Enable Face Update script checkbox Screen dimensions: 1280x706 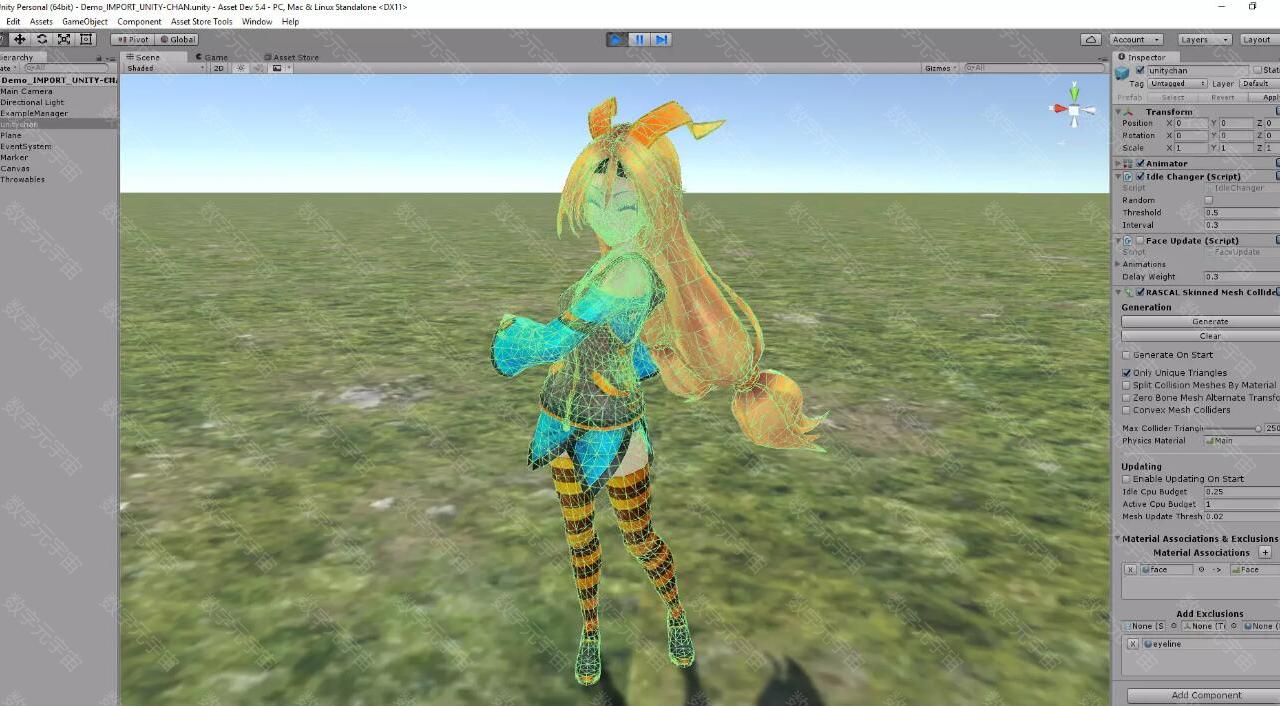click(1140, 240)
